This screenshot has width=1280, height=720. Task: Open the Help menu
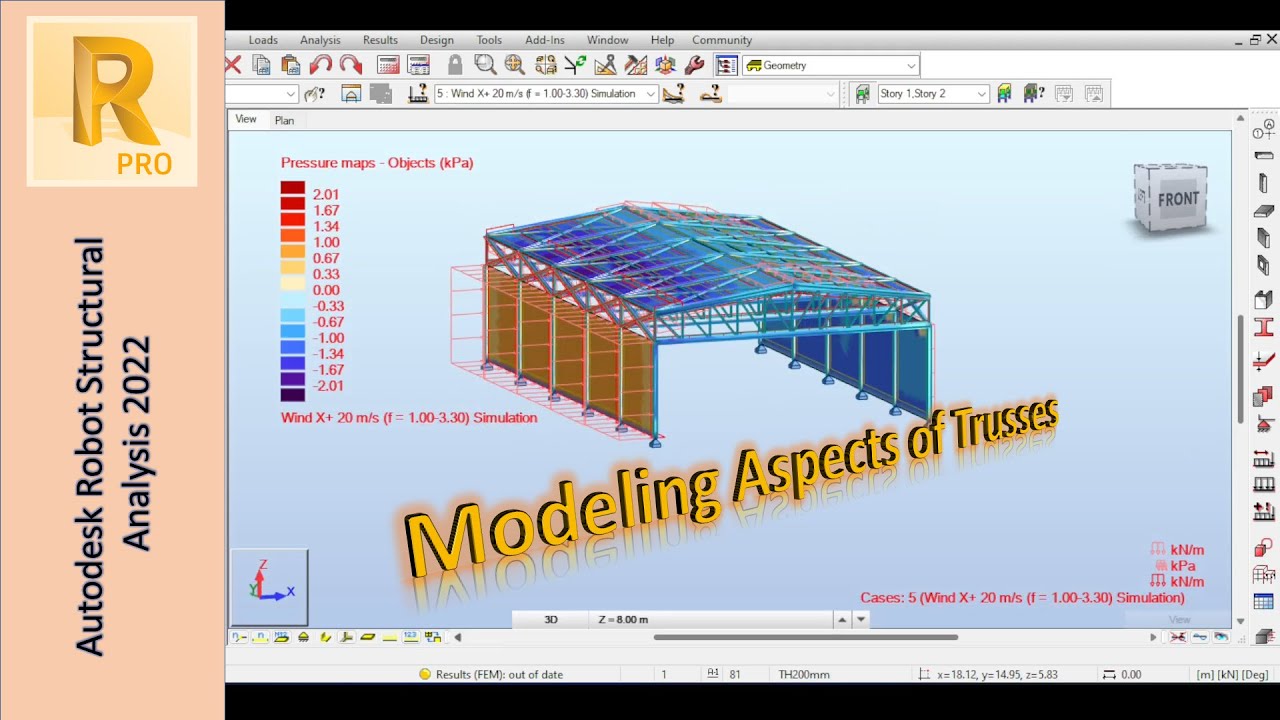662,40
